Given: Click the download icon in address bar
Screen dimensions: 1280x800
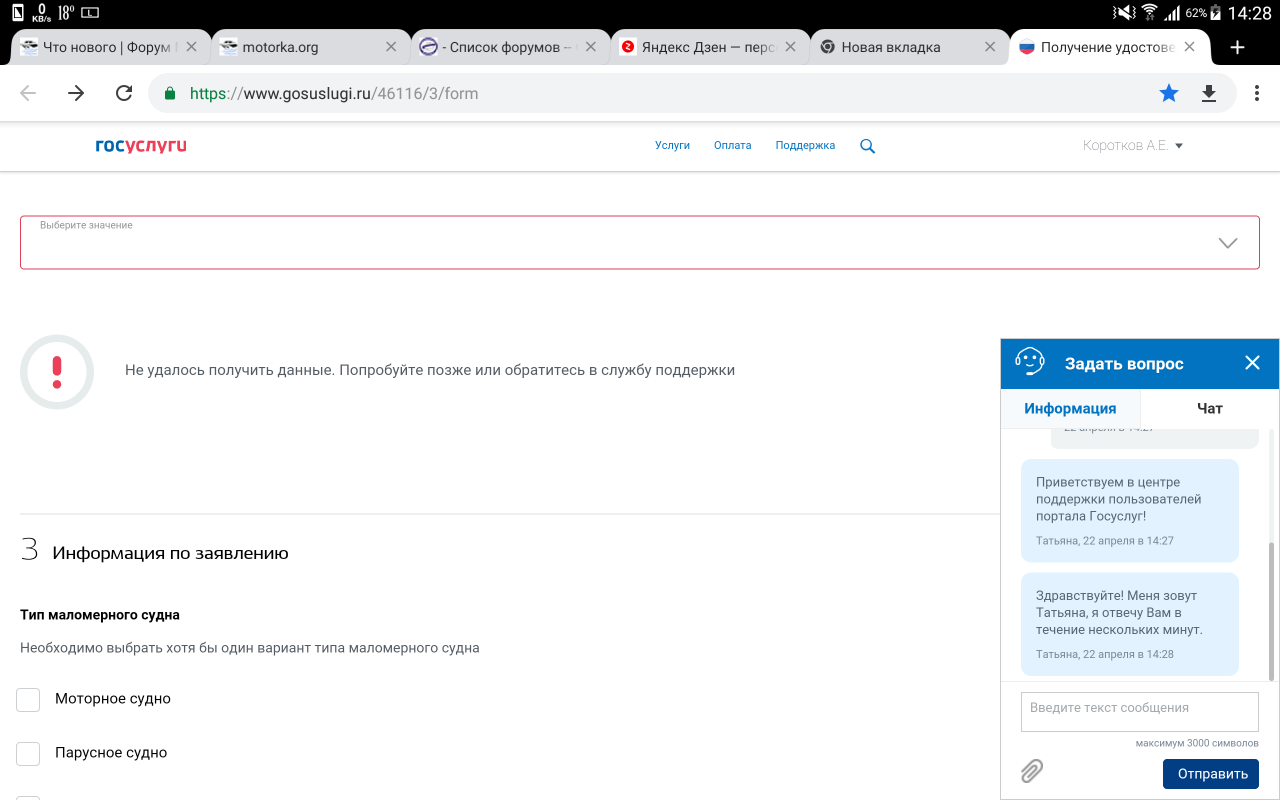Looking at the screenshot, I should pos(1208,93).
